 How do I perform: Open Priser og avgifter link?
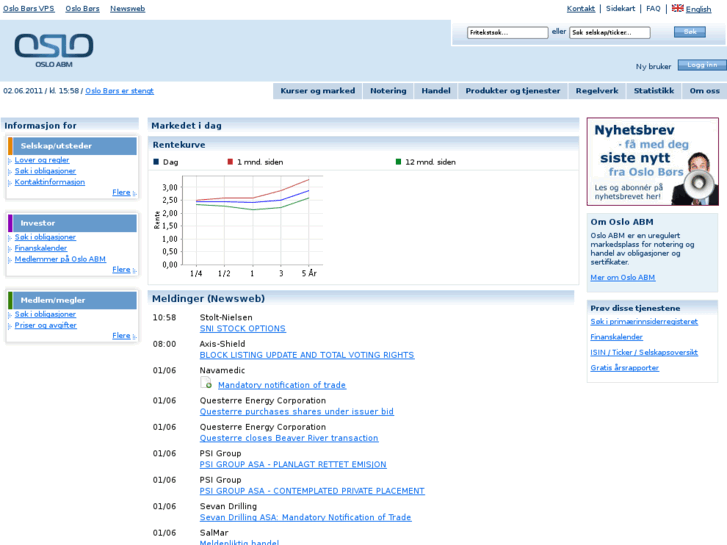(45, 325)
